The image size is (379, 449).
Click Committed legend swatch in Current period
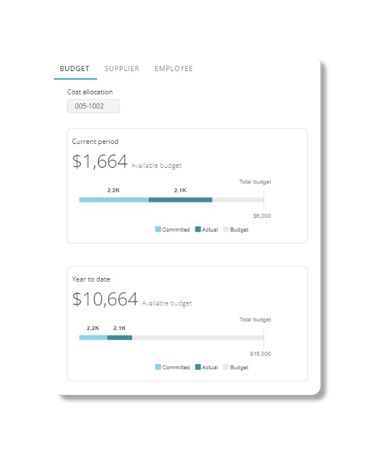[158, 229]
